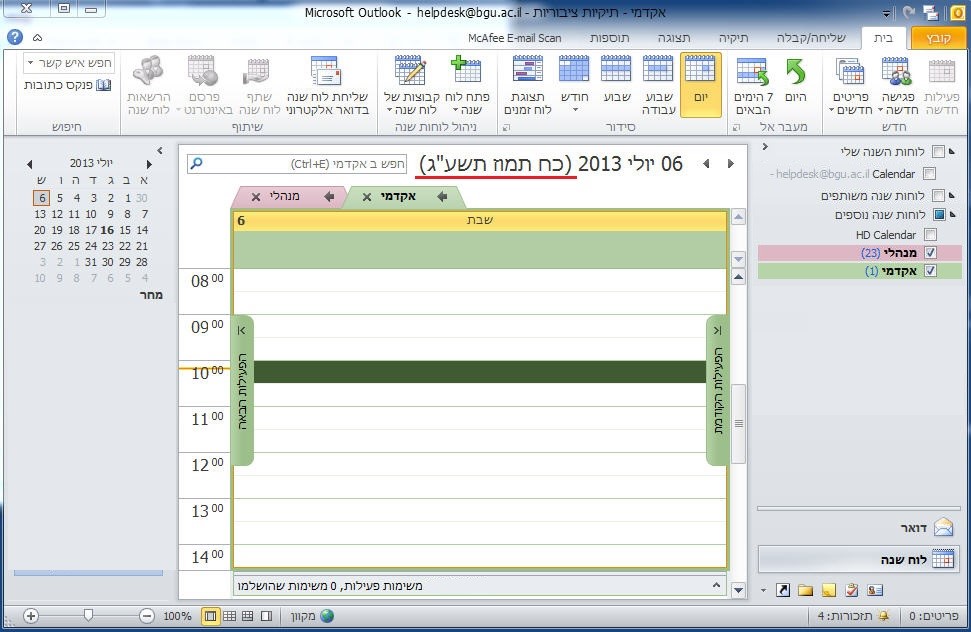
Task: Switch to Week view (שבוע)
Action: (617, 79)
